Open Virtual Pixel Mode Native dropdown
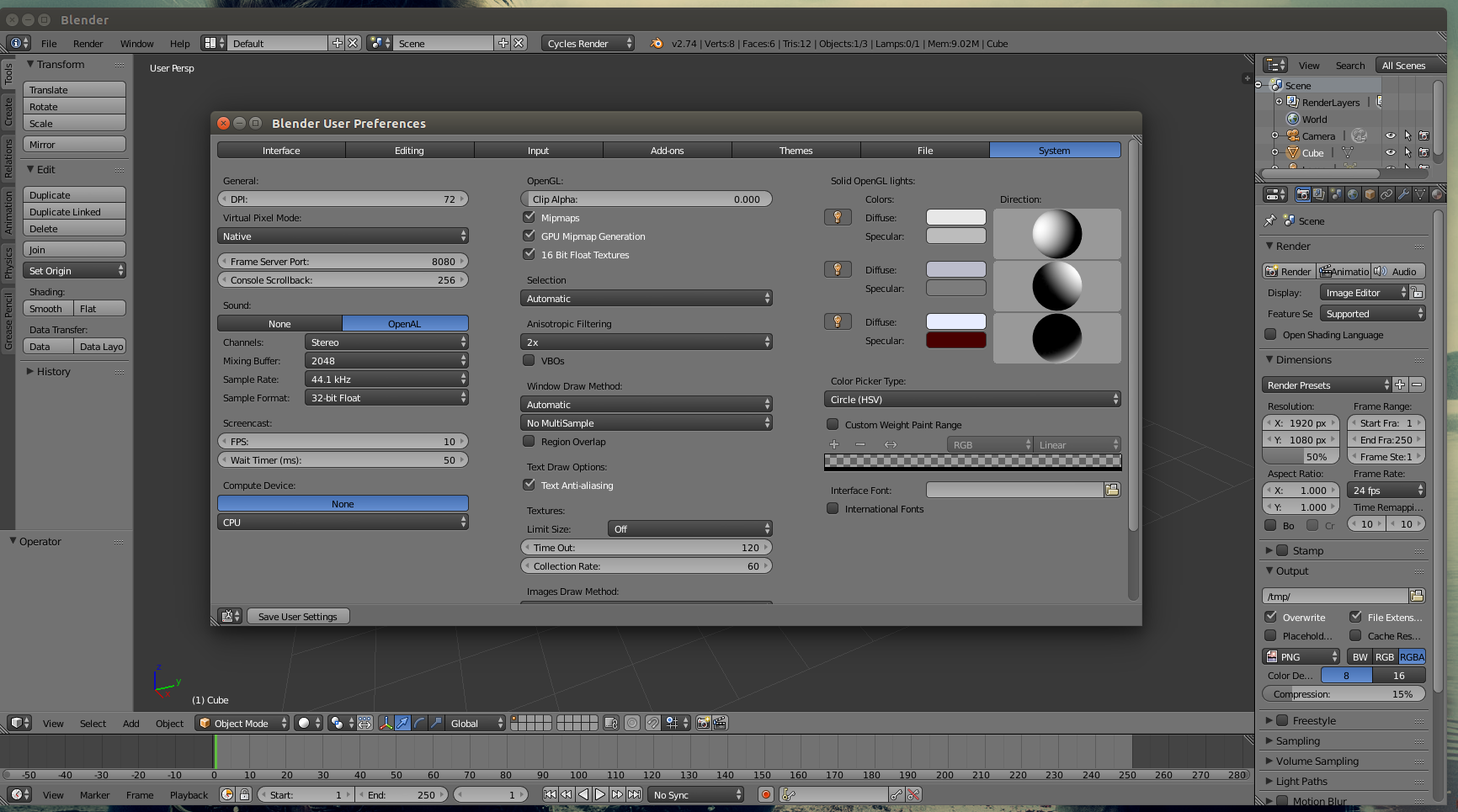Image resolution: width=1458 pixels, height=812 pixels. point(343,236)
